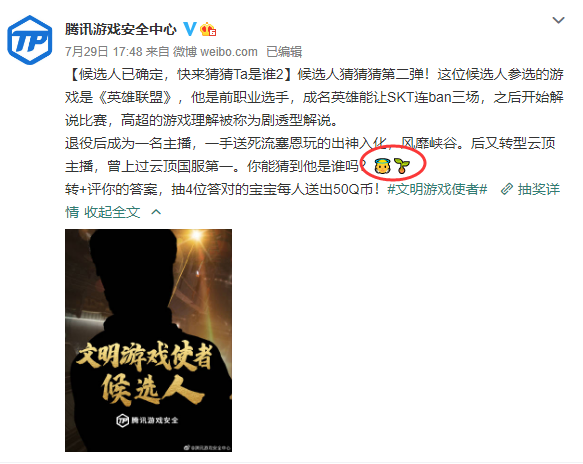Click 收起全文 to collapse full text

pos(112,212)
